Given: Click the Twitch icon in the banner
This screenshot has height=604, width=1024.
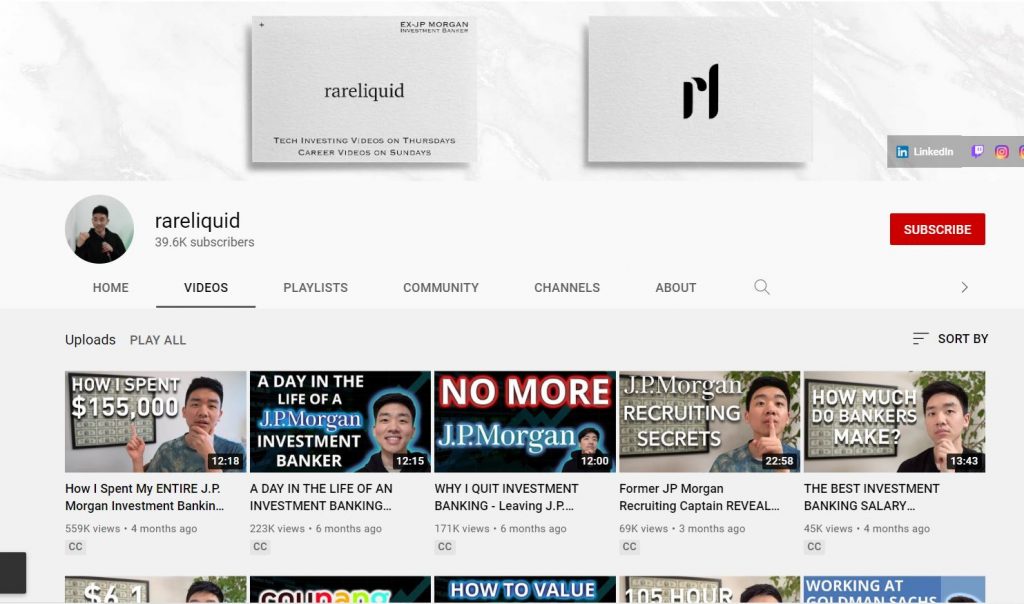Looking at the screenshot, I should click(x=977, y=152).
